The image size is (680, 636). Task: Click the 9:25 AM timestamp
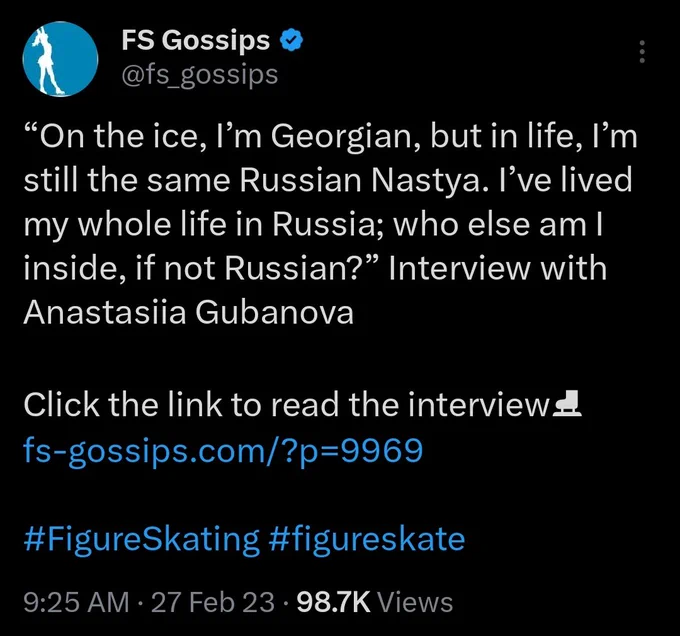(76, 602)
